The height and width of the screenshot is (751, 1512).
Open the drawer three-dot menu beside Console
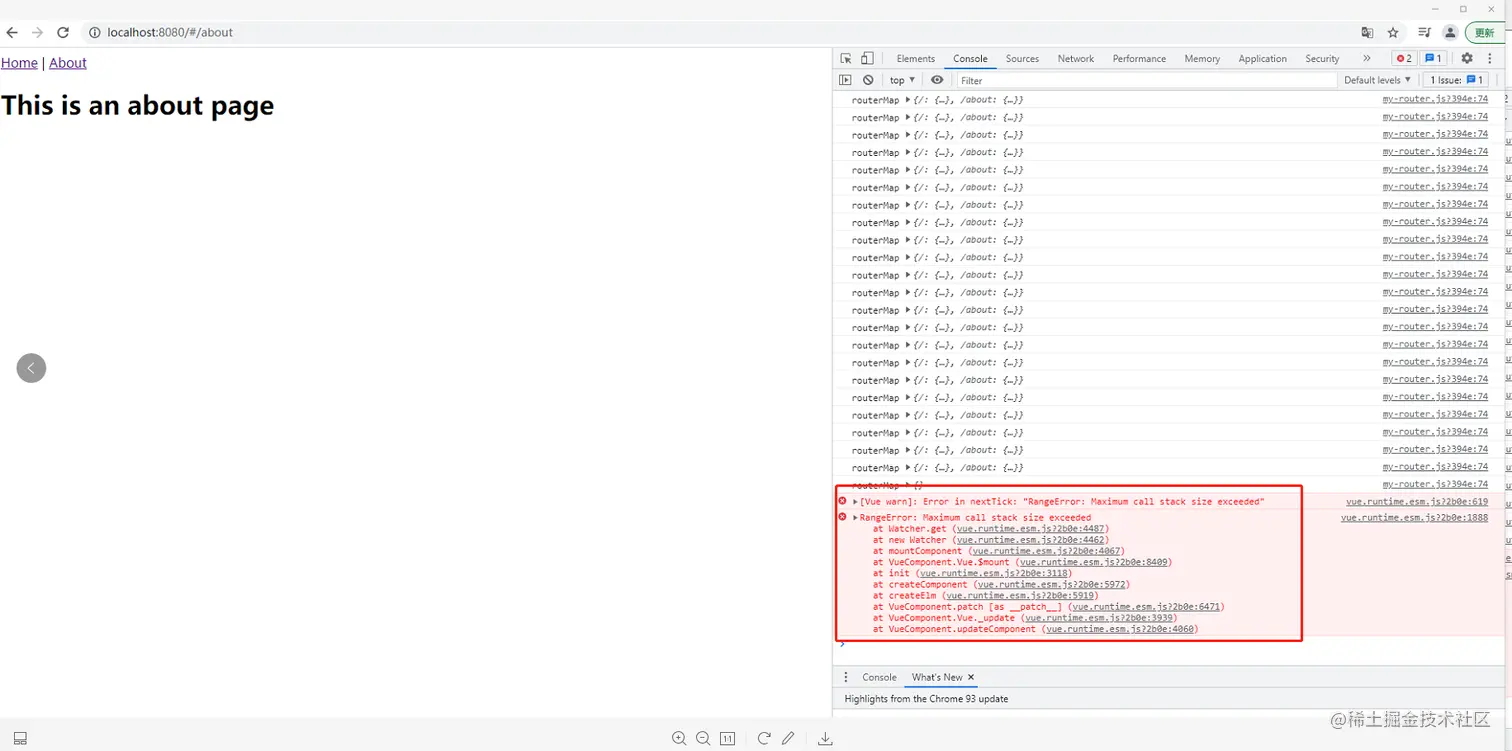pos(846,677)
